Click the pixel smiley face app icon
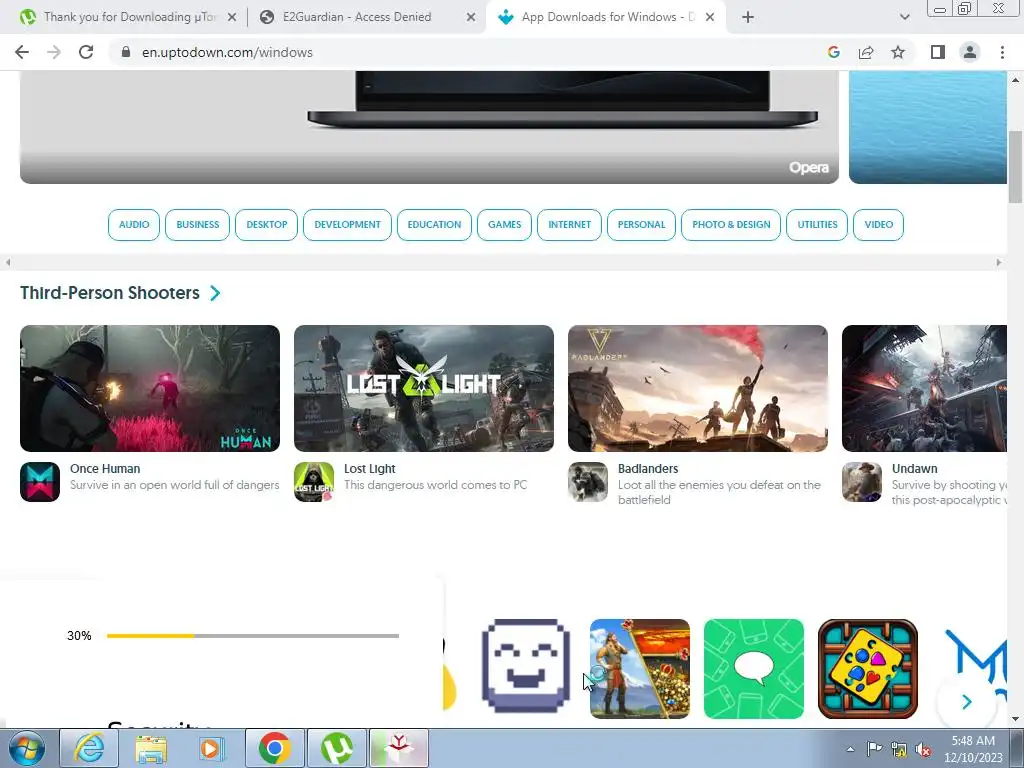The height and width of the screenshot is (768, 1024). click(x=526, y=666)
